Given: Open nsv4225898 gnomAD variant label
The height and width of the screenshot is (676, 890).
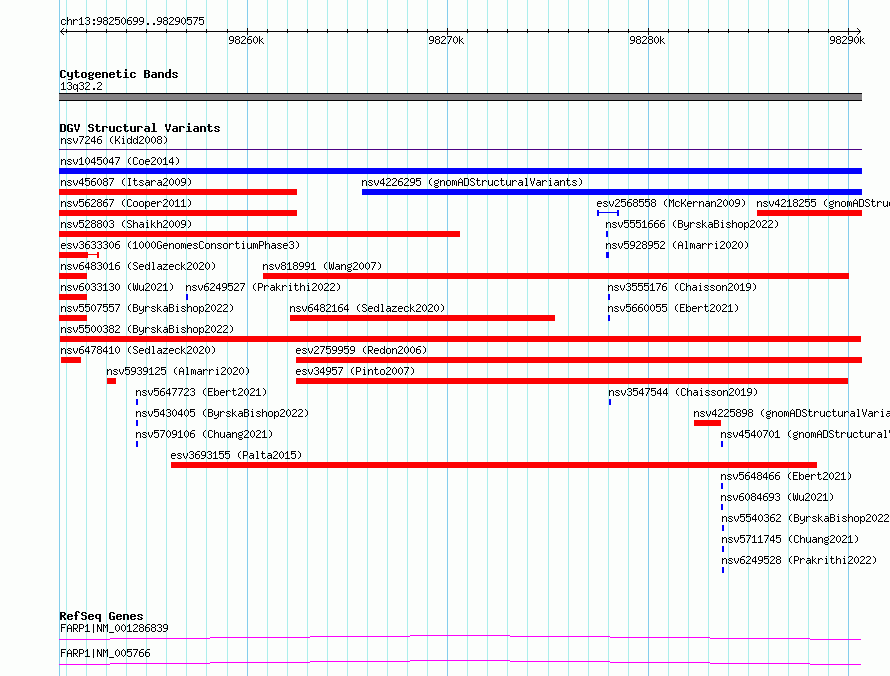Looking at the screenshot, I should (x=791, y=413).
